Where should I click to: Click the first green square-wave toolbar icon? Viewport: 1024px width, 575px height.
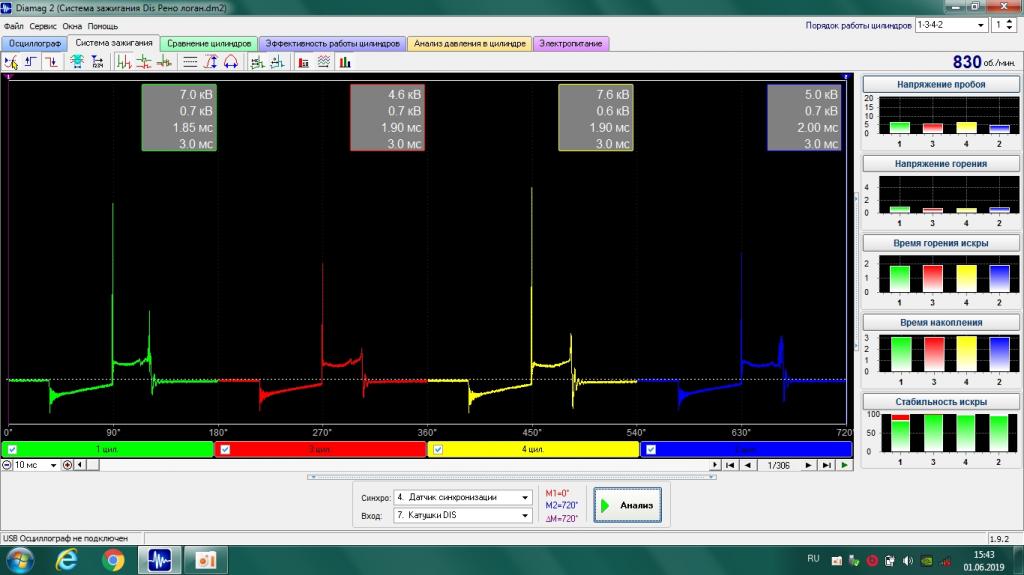(257, 62)
